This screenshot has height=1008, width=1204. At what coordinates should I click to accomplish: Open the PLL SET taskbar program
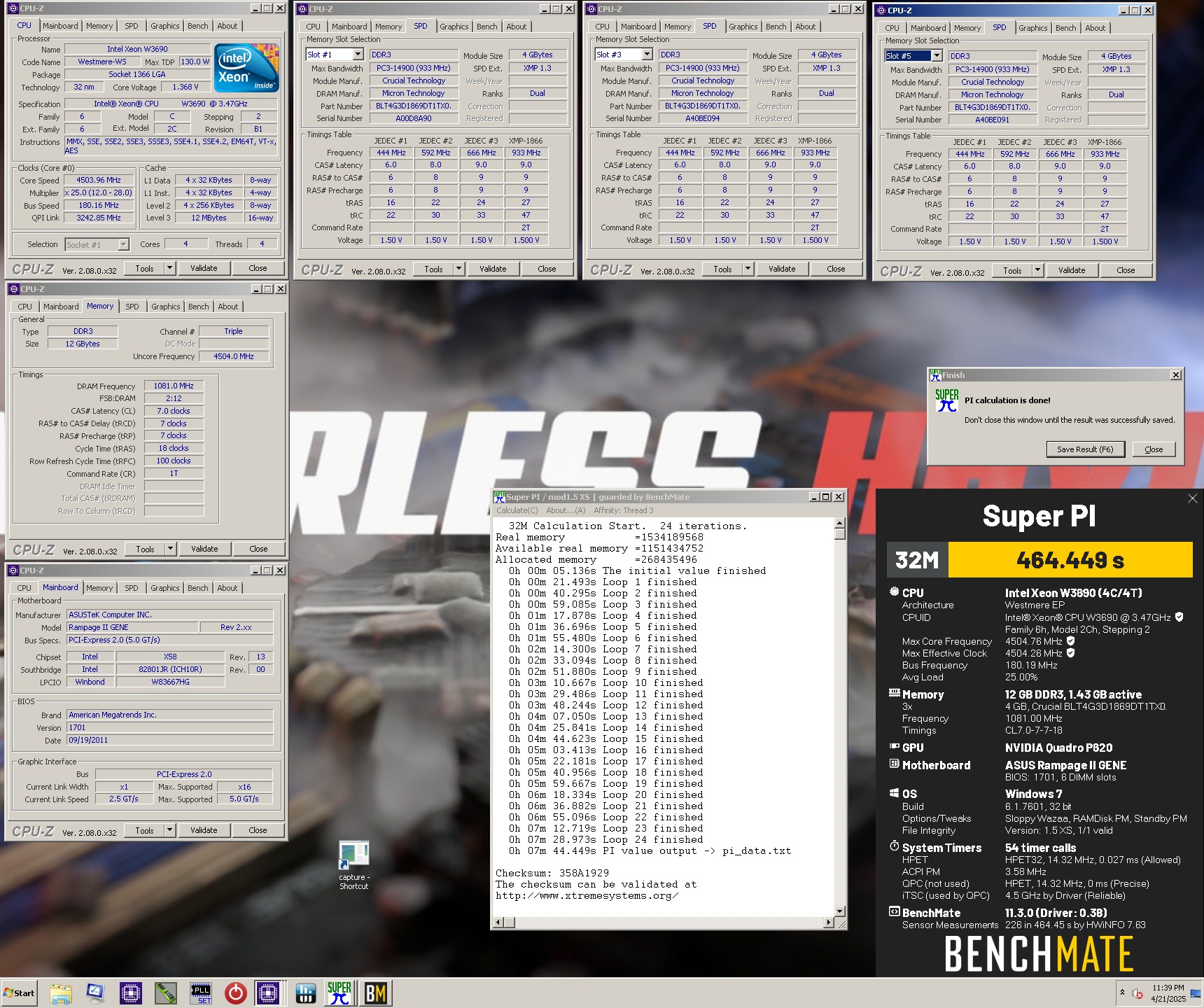point(201,993)
